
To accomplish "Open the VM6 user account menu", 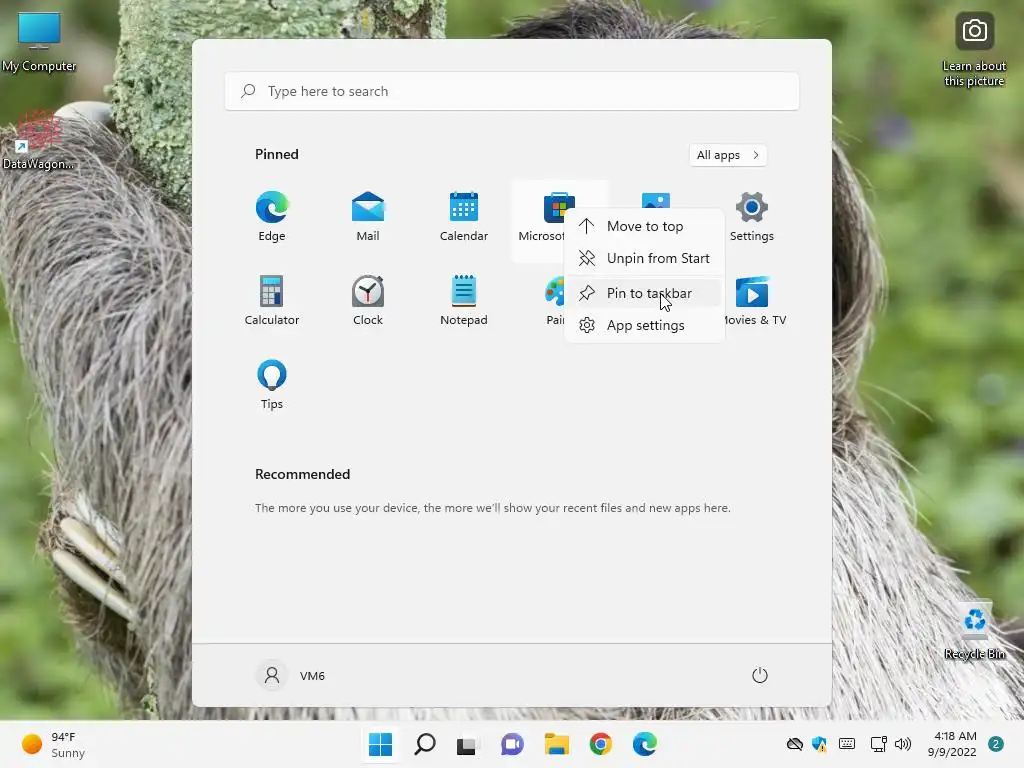I will [x=291, y=675].
